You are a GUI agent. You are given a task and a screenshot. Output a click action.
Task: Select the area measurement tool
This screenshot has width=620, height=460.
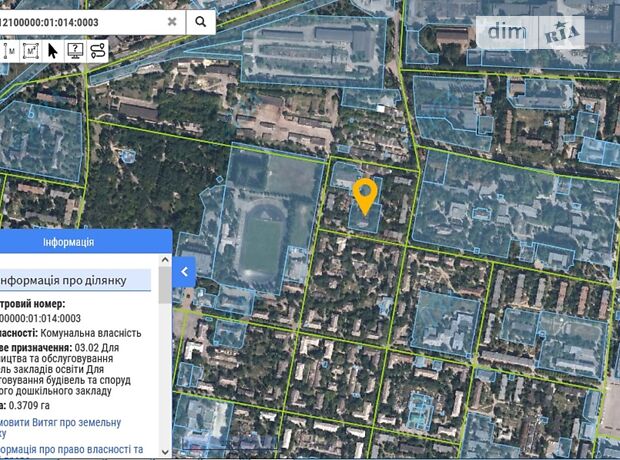pyautogui.click(x=31, y=51)
